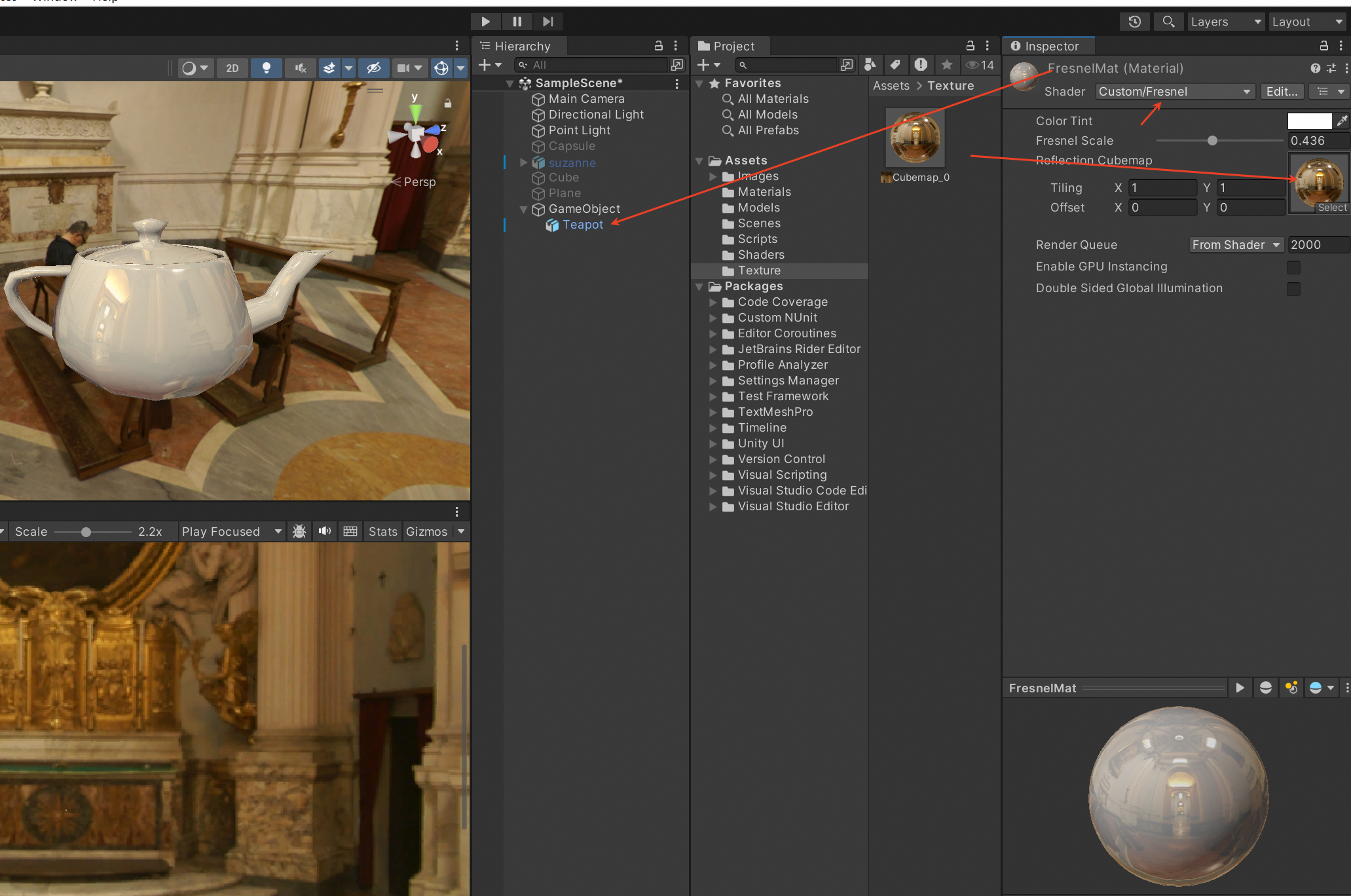This screenshot has width=1351, height=896.
Task: Open the Layout dropdown
Action: (x=1308, y=22)
